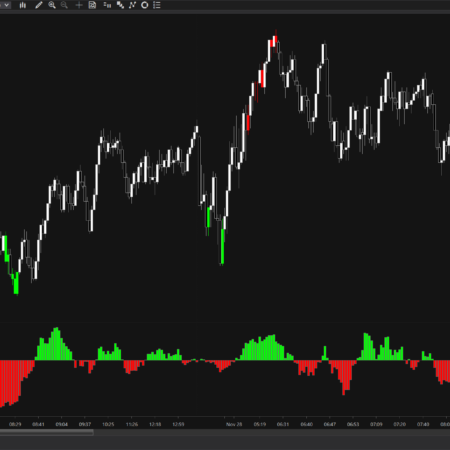Screen dimensions: 450x450
Task: Open the strategies circle icon
Action: point(145,5)
